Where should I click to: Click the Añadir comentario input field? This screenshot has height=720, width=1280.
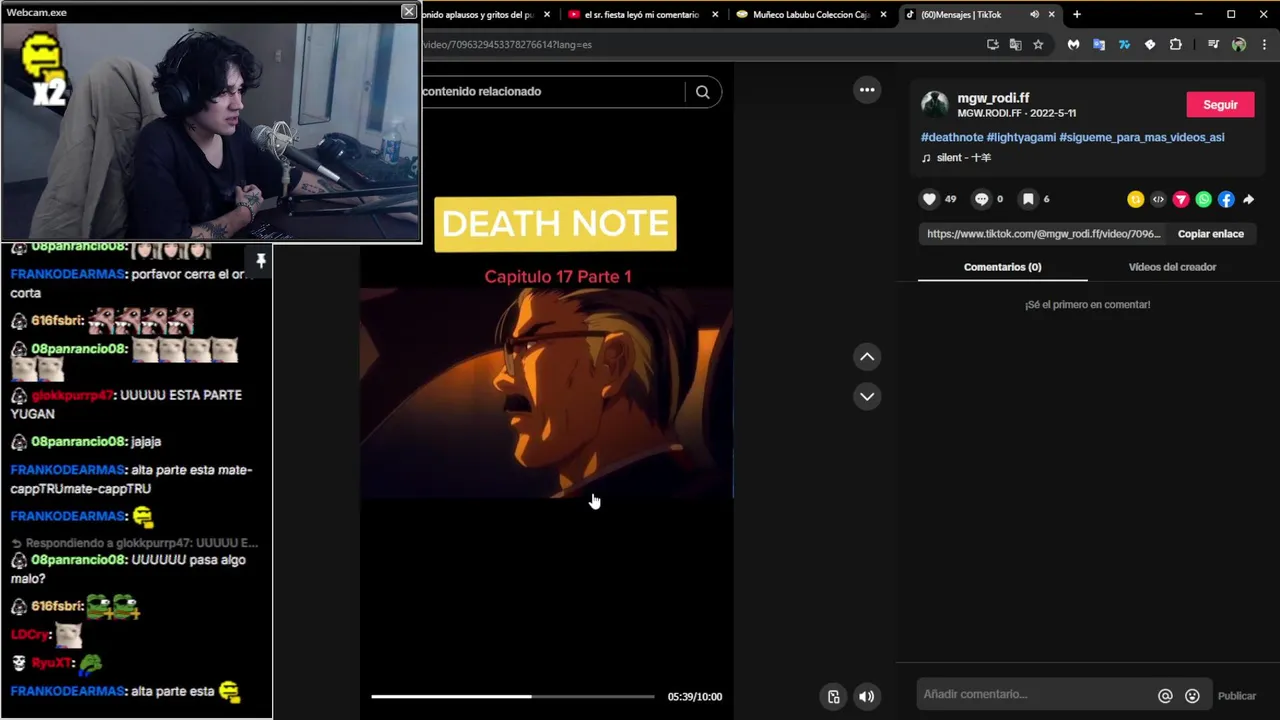click(x=1035, y=694)
